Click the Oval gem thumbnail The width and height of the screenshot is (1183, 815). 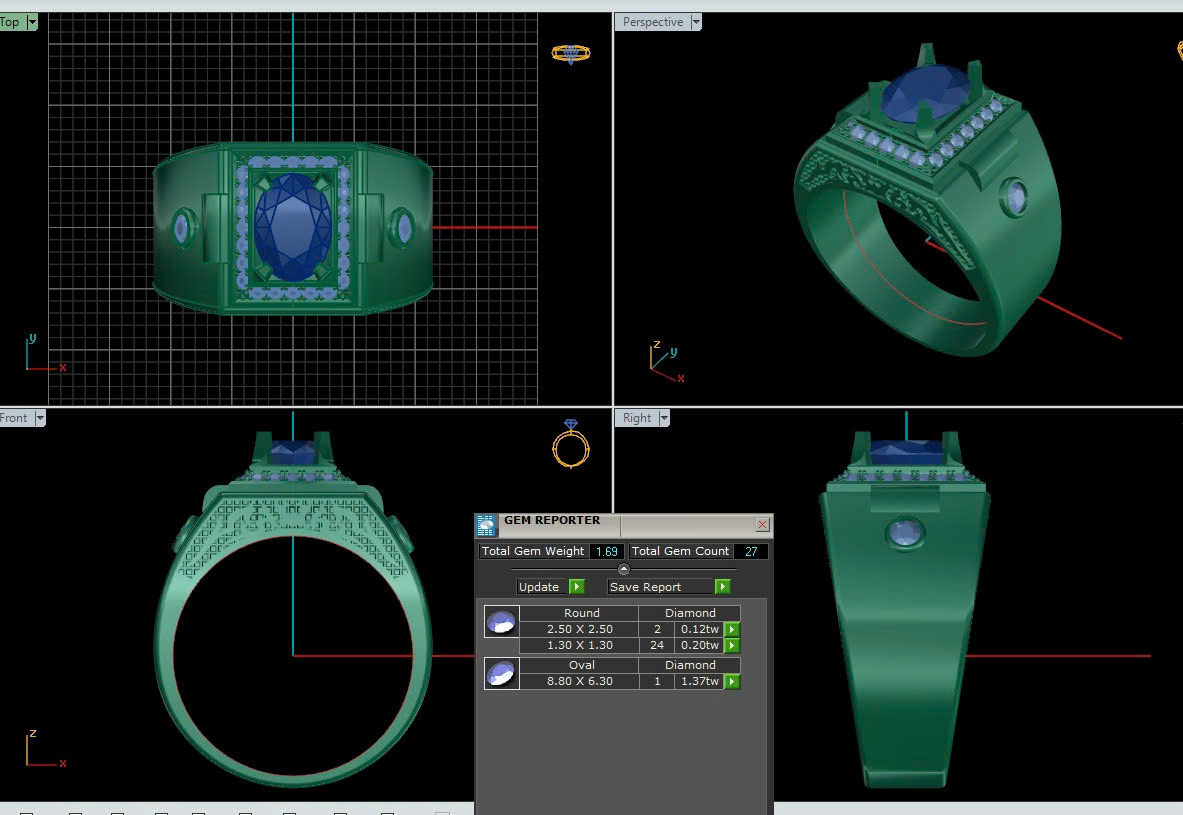coord(501,674)
